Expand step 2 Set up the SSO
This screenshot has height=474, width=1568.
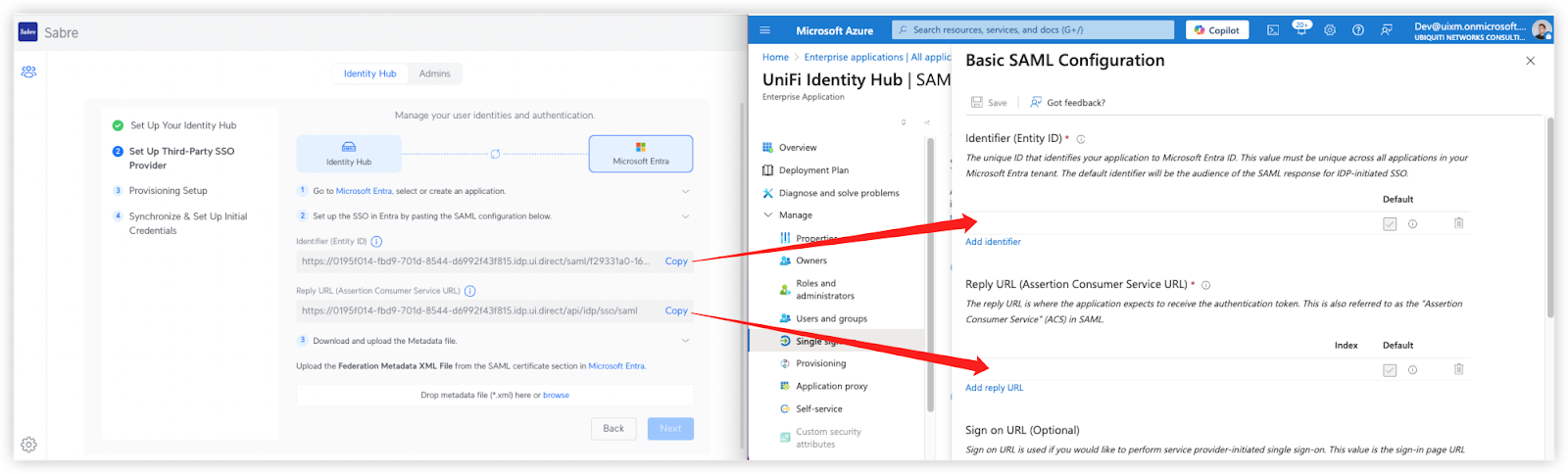(685, 216)
